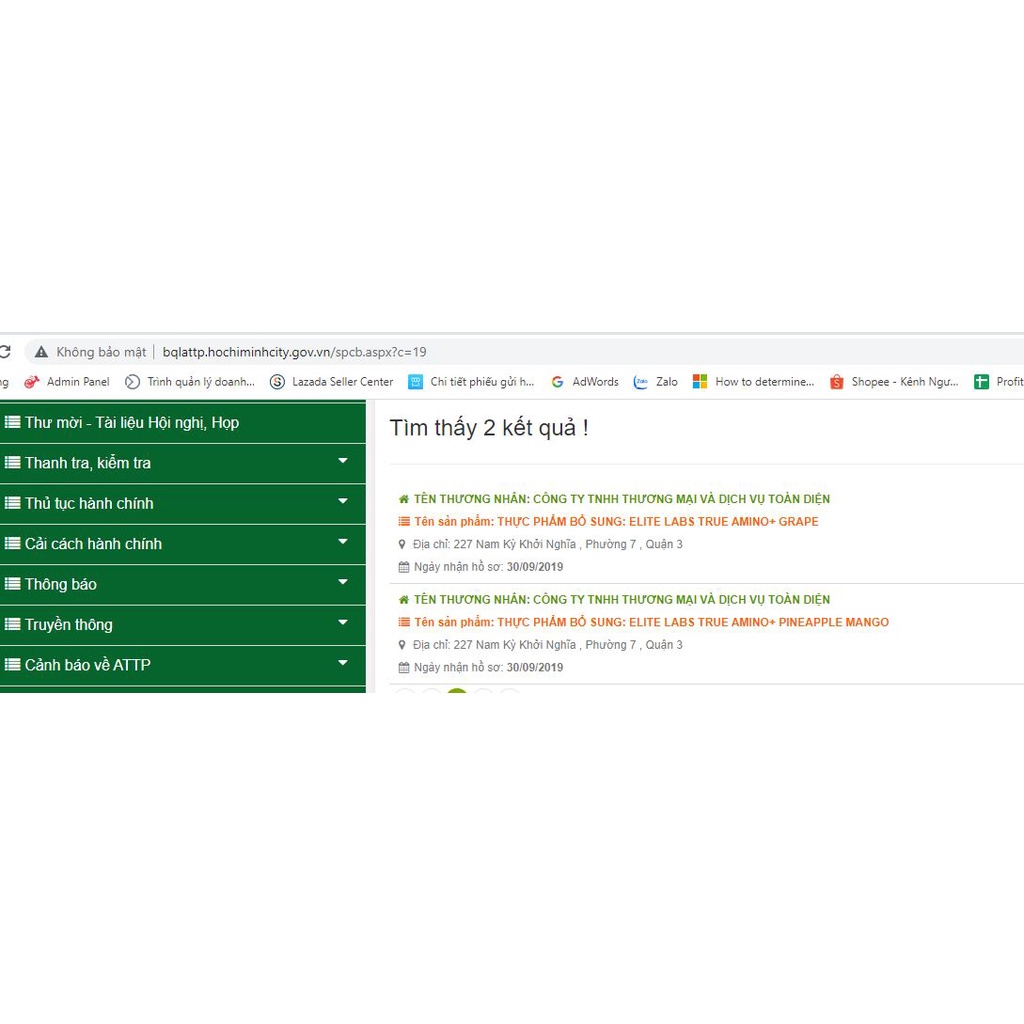
Task: Open the TRUE AMINO+ PINEAPPLE MANGO product link
Action: click(651, 622)
